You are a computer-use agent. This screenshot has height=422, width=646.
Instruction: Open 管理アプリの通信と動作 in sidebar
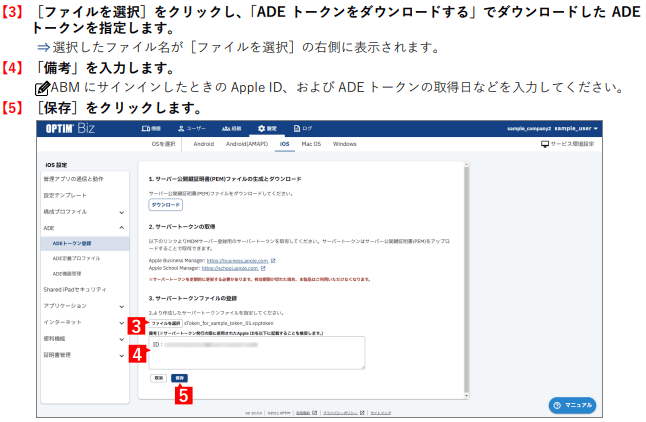coord(74,179)
